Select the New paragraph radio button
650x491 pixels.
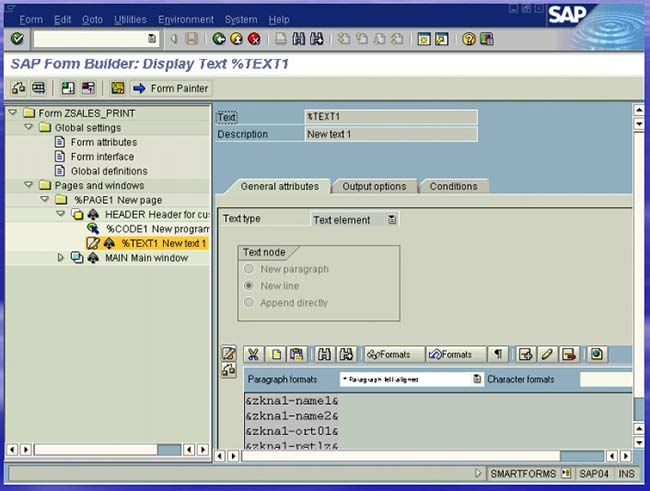point(249,269)
